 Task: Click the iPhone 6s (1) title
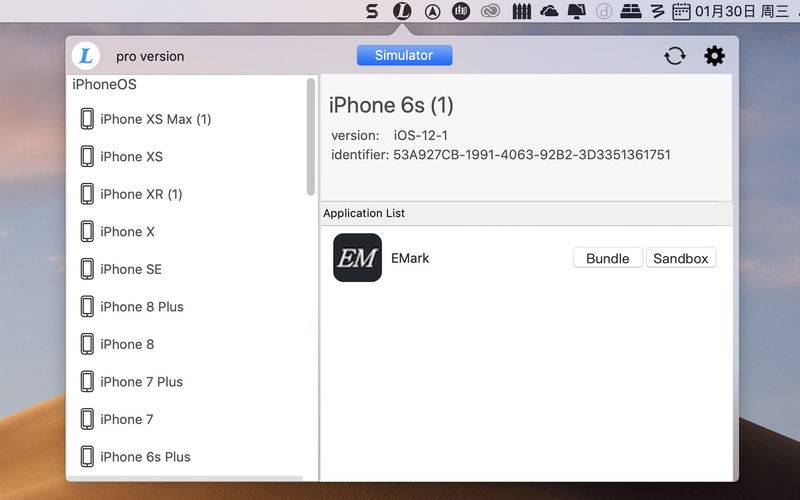(x=391, y=105)
